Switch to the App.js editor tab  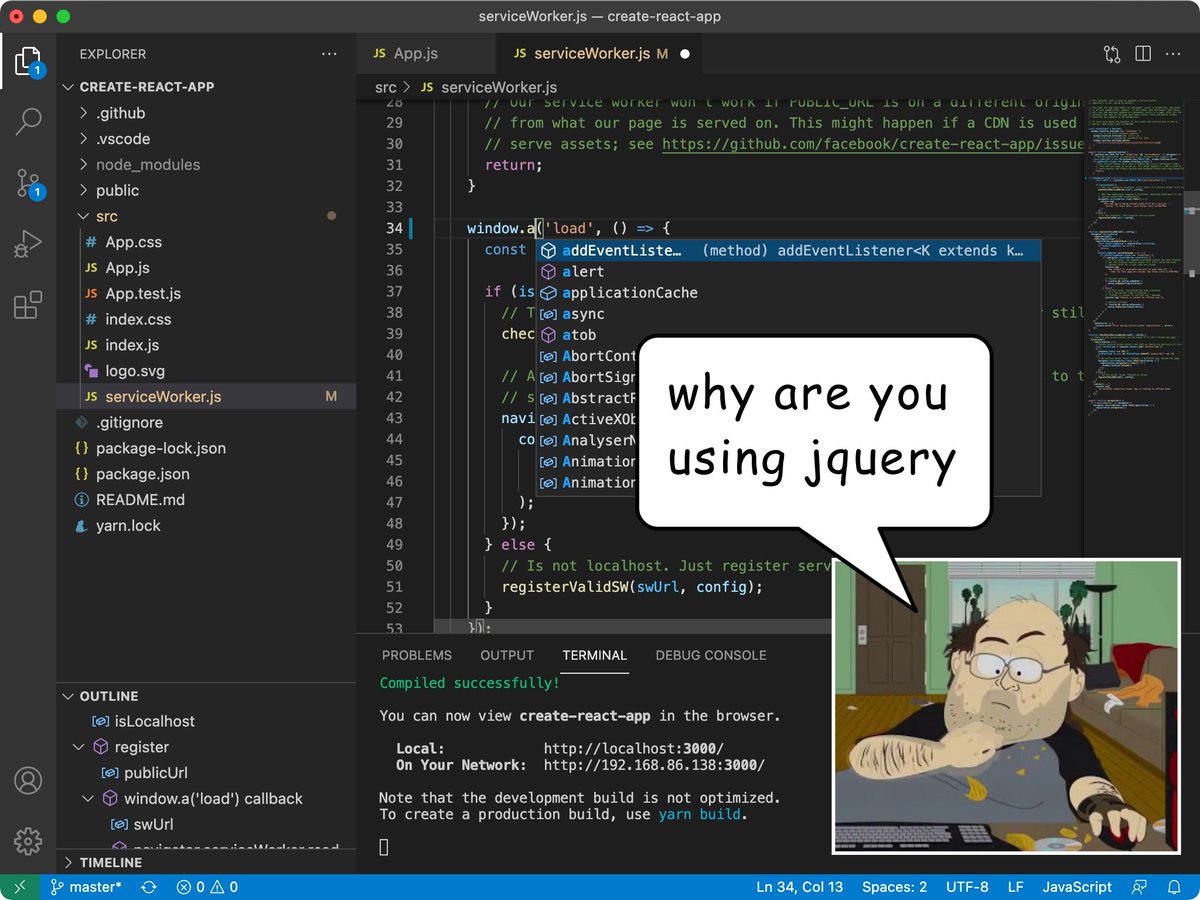pos(425,54)
